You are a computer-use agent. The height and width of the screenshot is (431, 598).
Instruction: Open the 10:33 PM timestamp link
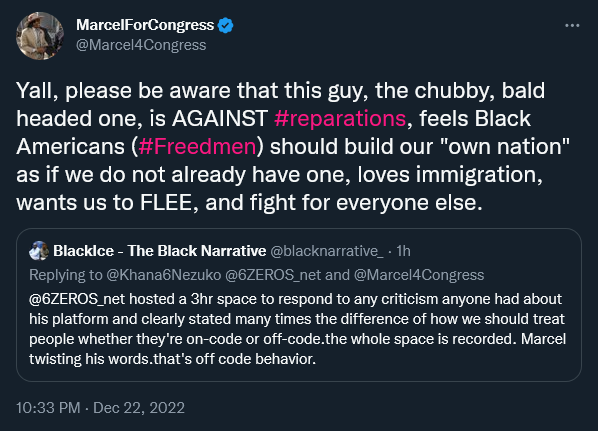tap(48, 408)
